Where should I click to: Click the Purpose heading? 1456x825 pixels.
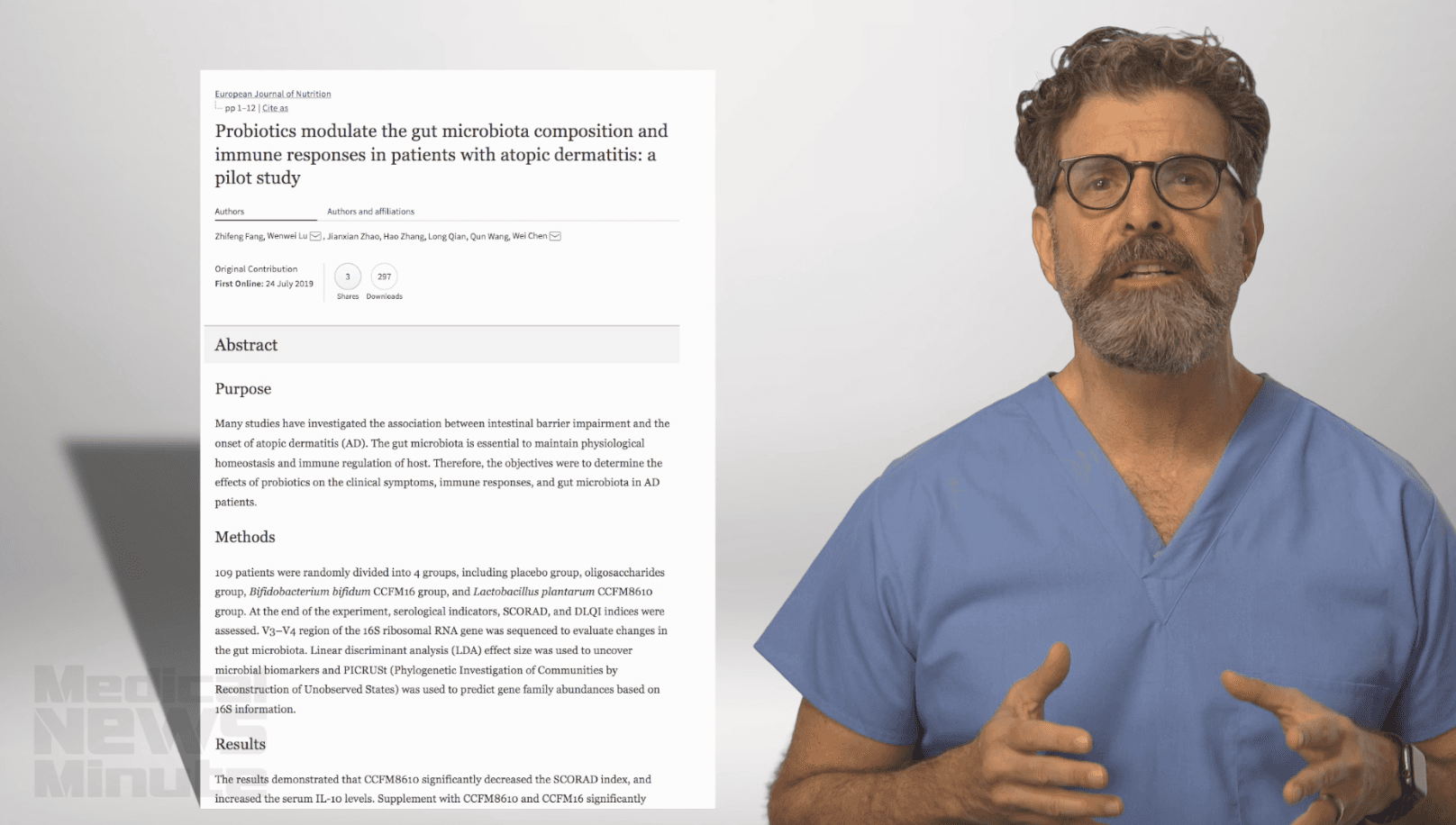coord(243,389)
